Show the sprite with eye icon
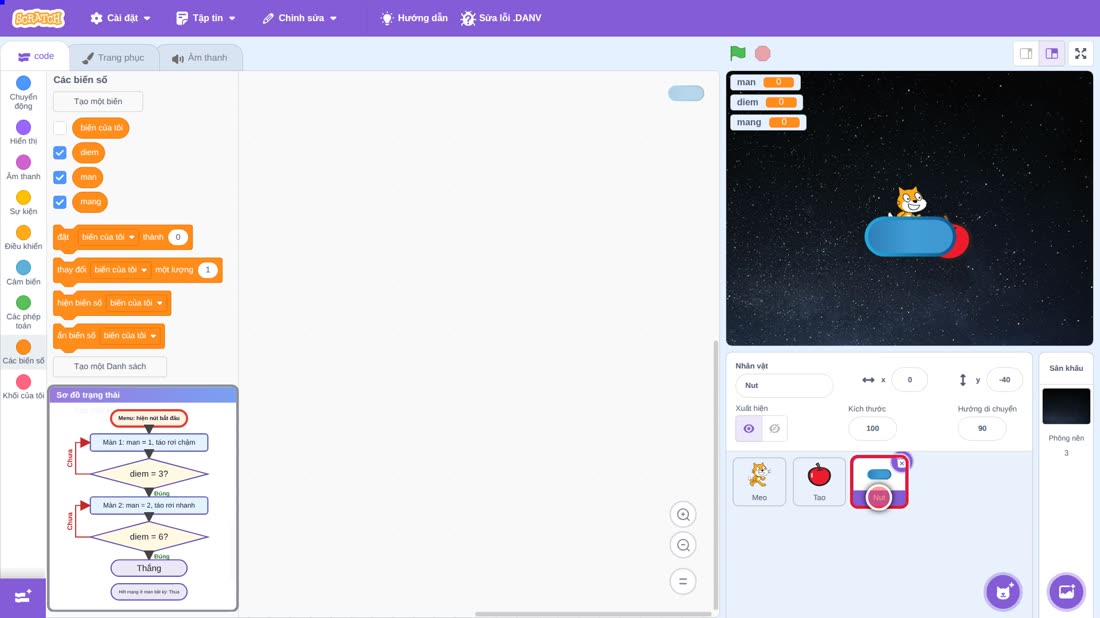This screenshot has height=618, width=1100. (x=749, y=429)
